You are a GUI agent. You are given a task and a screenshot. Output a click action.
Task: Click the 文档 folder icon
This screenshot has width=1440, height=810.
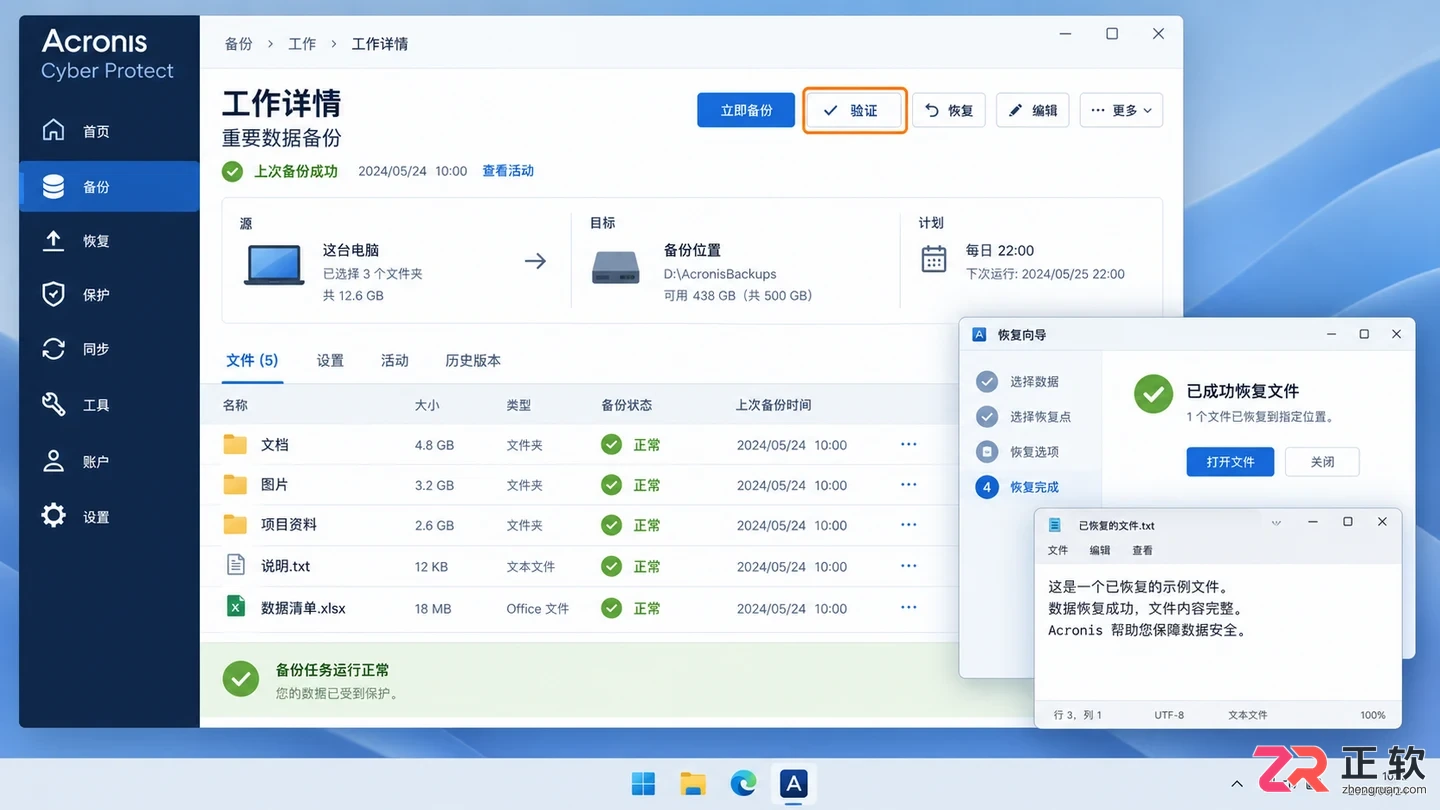pos(235,444)
